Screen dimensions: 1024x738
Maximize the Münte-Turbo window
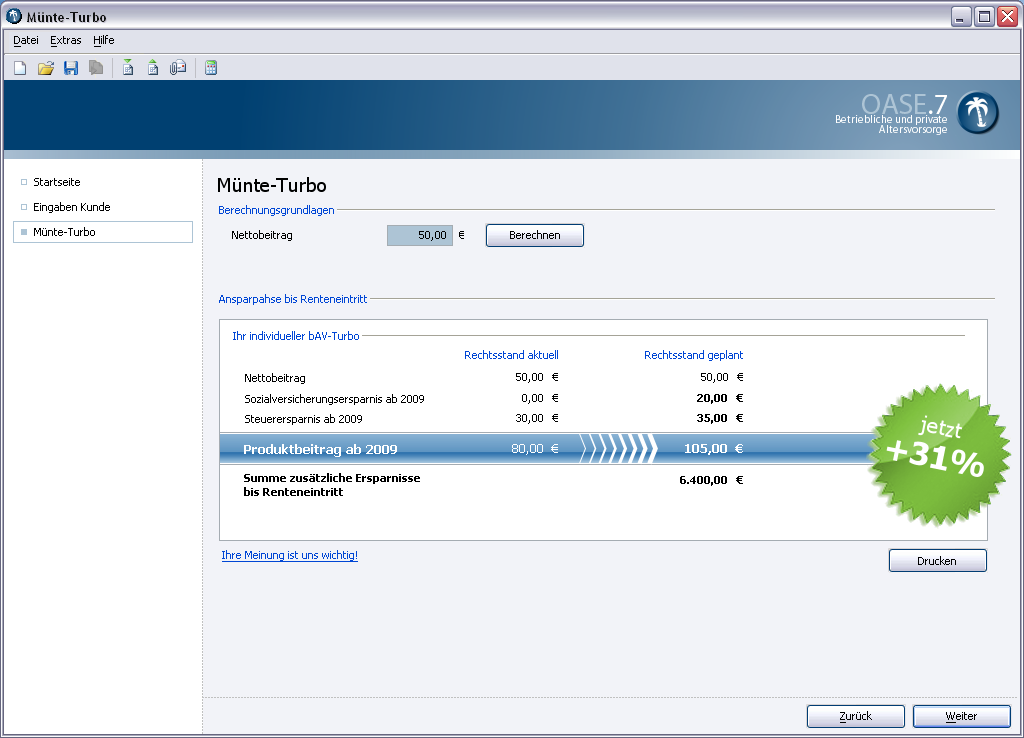pos(984,17)
